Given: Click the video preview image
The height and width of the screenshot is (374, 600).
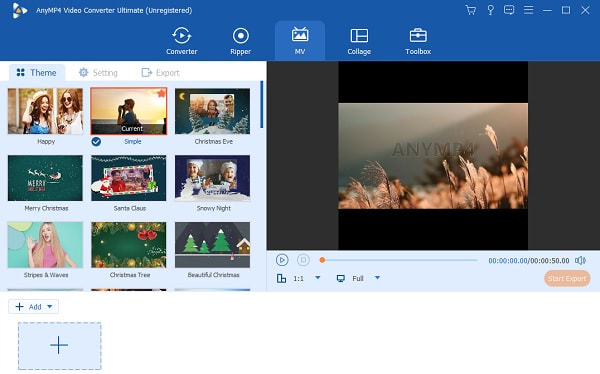Looking at the screenshot, I should (x=433, y=156).
